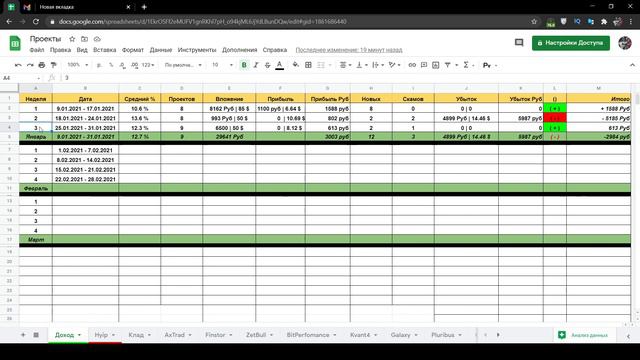The height and width of the screenshot is (360, 640).
Task: Select cell 22.02.2021 - 28.02.2021
Action: (85, 179)
